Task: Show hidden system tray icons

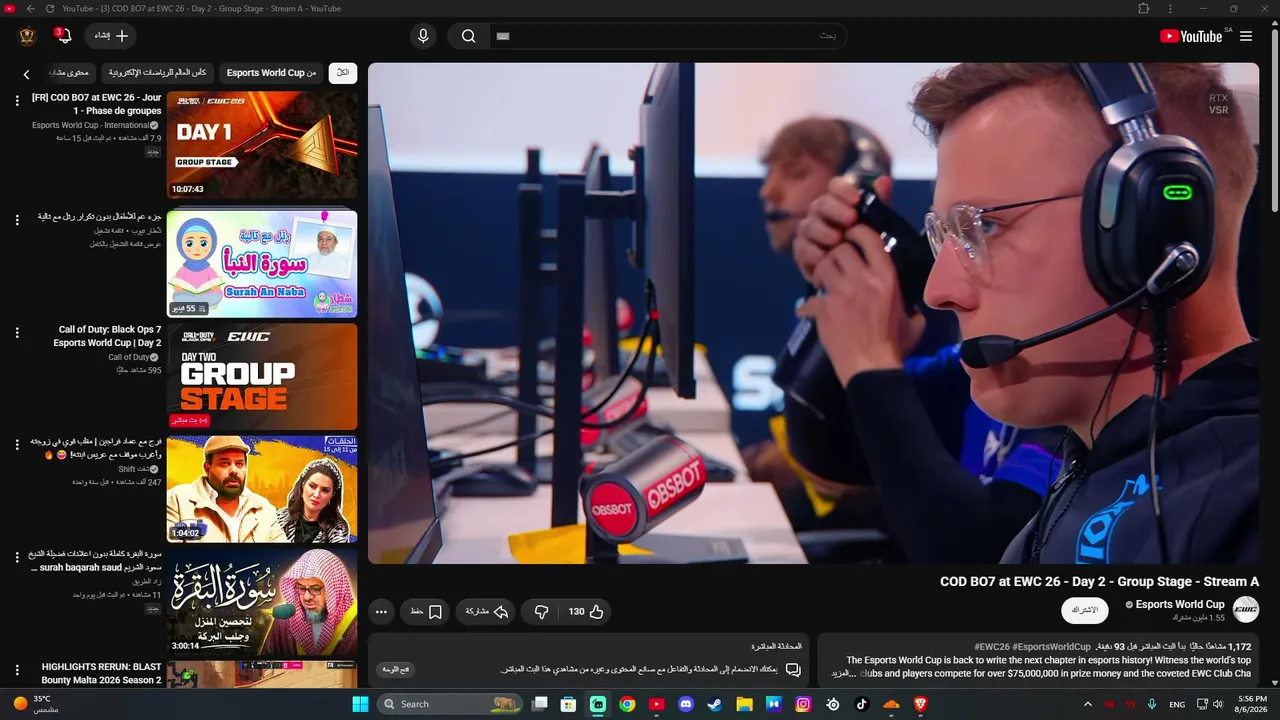Action: coord(1088,704)
